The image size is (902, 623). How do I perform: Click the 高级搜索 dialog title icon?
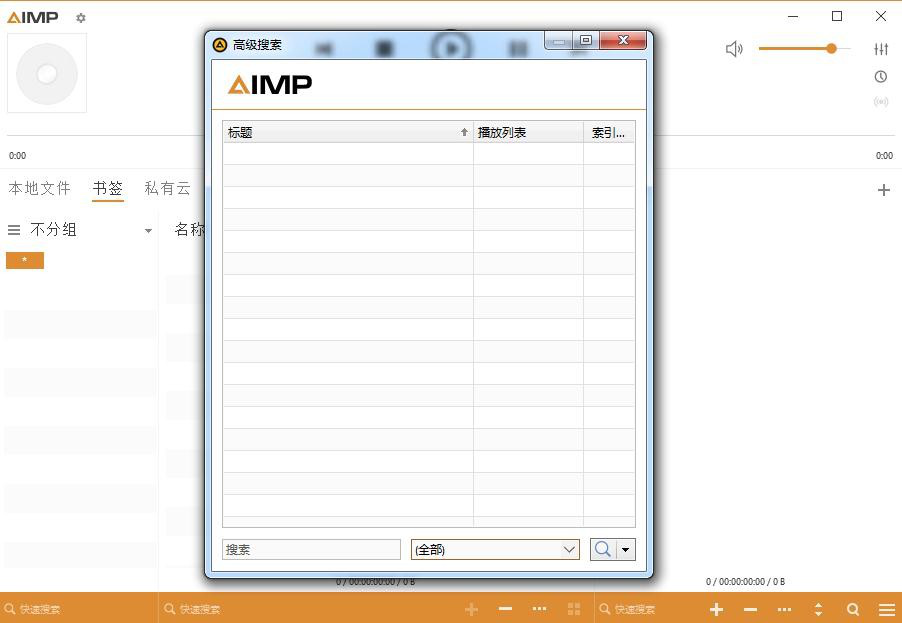[x=220, y=44]
